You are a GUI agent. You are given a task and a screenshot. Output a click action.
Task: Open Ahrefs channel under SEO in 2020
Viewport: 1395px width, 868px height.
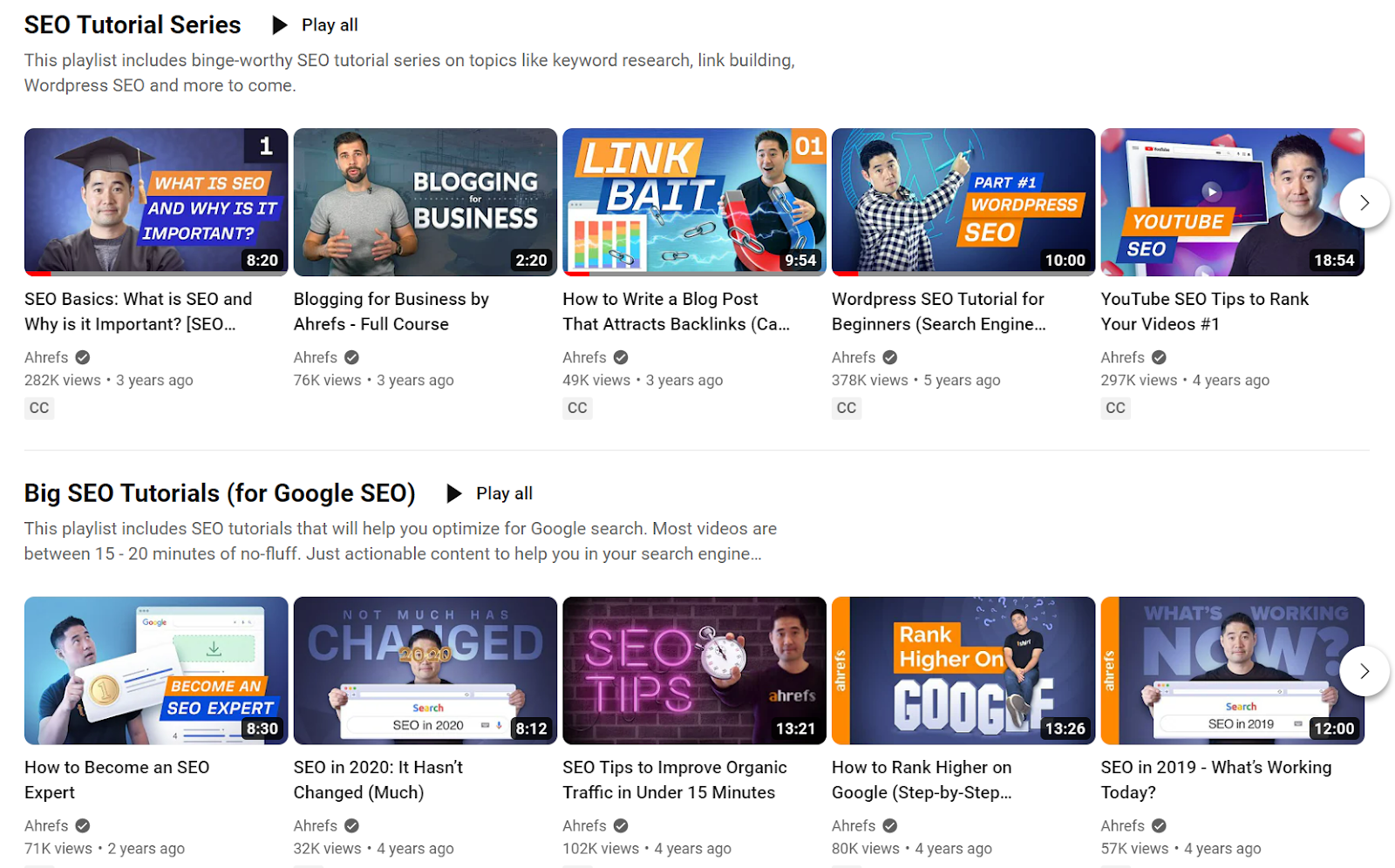(x=316, y=825)
